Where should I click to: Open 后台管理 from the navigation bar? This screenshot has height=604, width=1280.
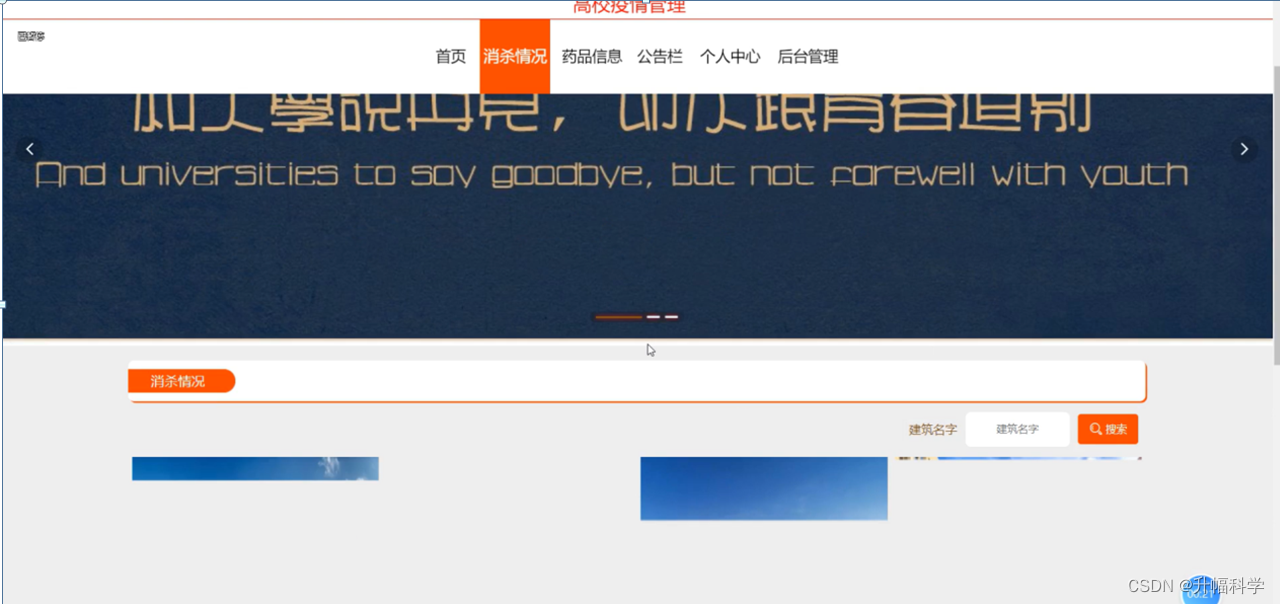point(810,57)
